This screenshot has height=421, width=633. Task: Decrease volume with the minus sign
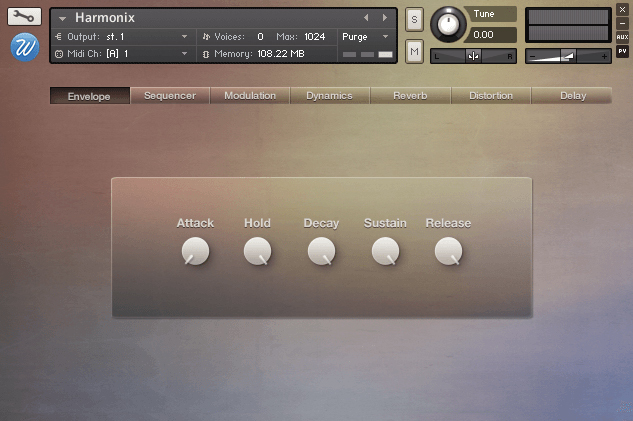coord(532,57)
